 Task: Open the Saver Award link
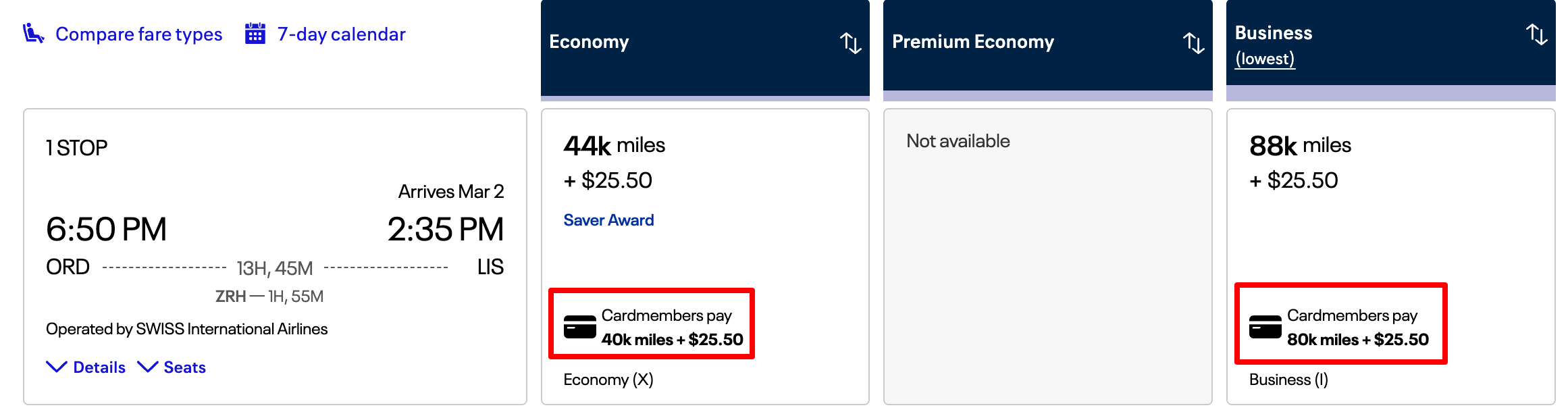(x=608, y=220)
